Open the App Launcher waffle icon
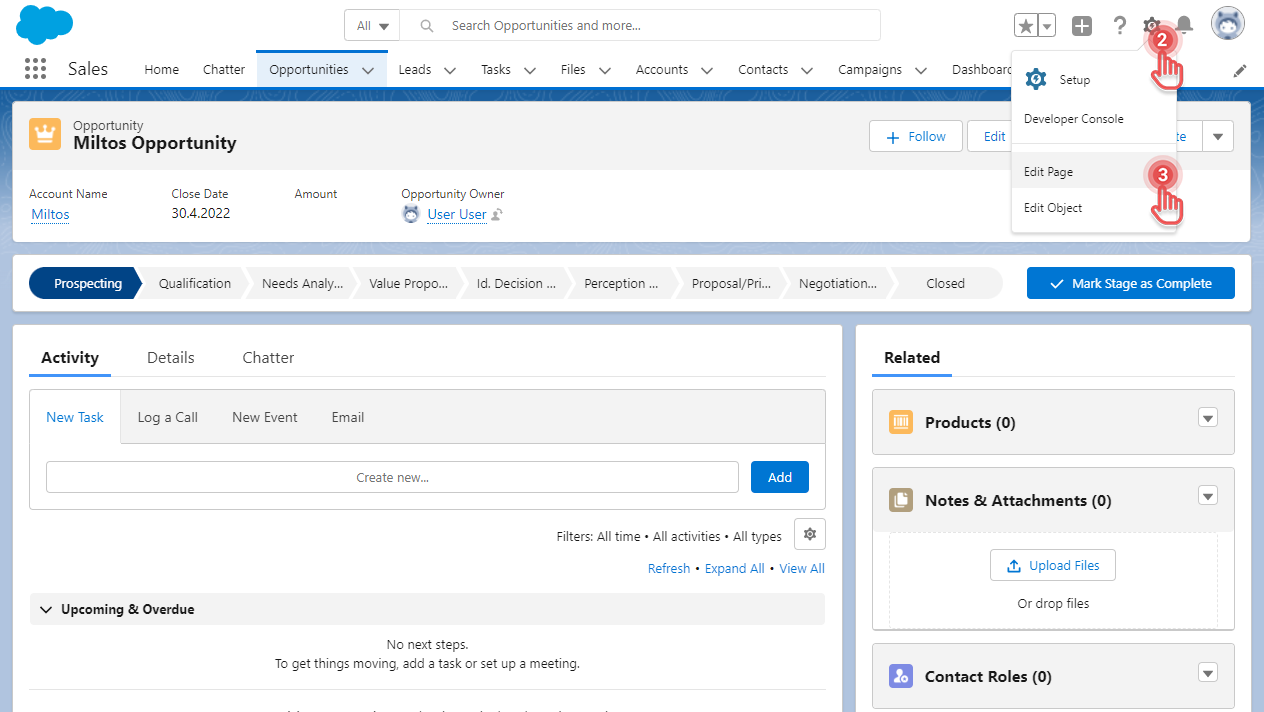Viewport: 1264px width, 712px height. tap(35, 68)
